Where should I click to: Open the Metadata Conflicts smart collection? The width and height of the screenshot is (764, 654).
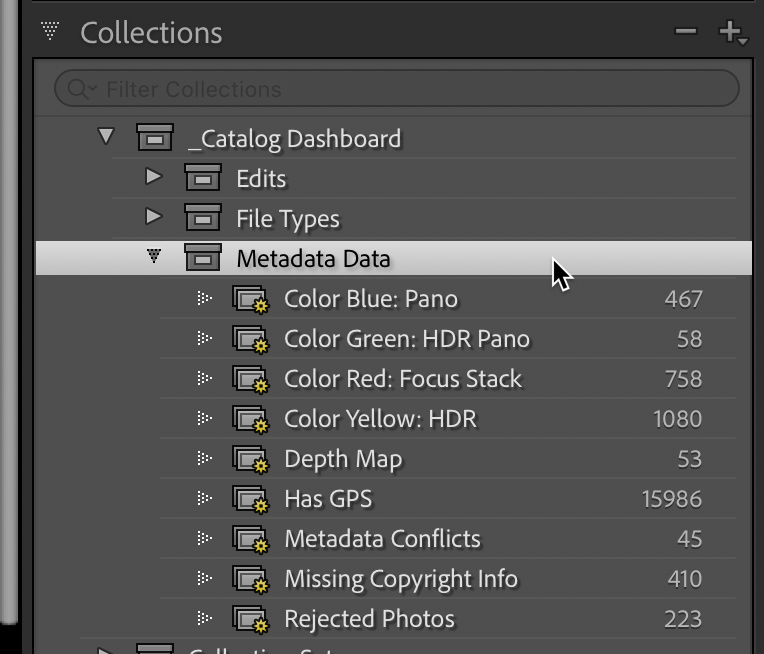pos(382,539)
